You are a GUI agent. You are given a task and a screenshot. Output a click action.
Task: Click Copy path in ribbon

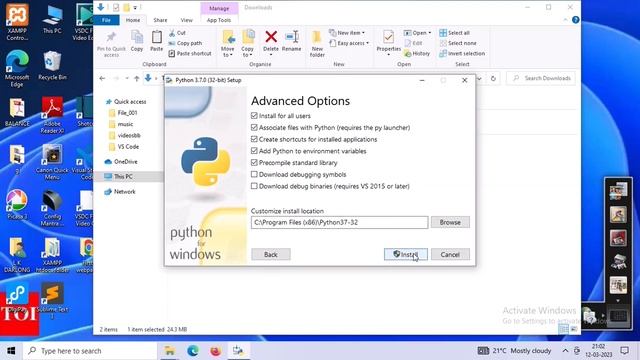(185, 43)
